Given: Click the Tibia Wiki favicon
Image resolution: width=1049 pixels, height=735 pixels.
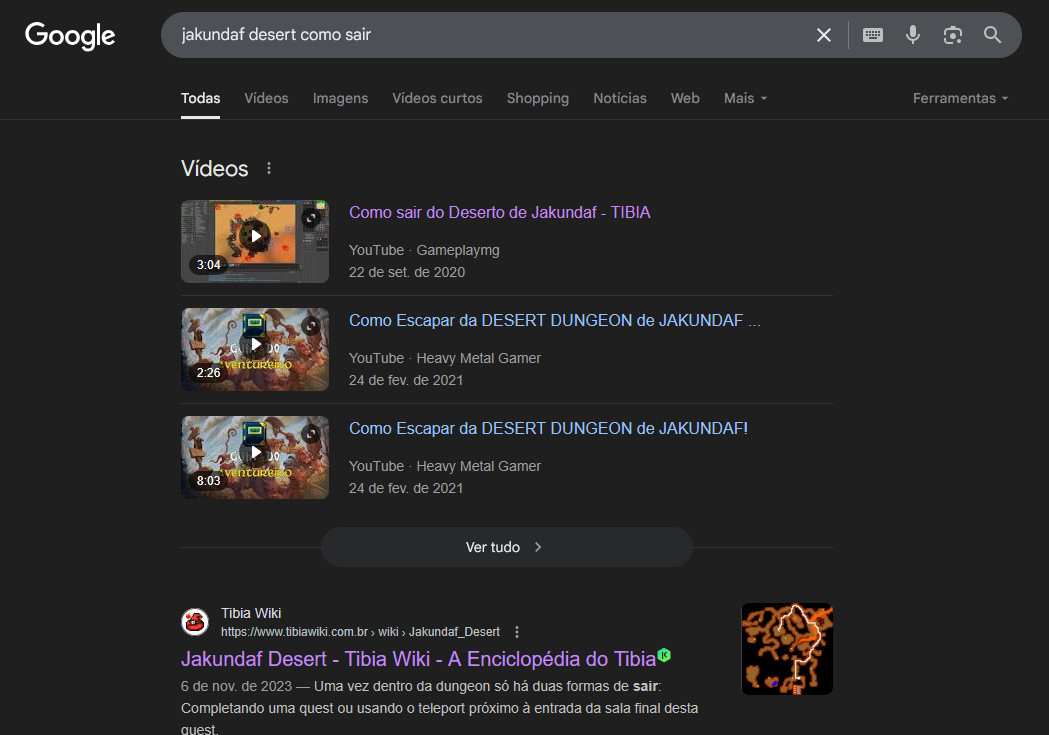Looking at the screenshot, I should (195, 622).
